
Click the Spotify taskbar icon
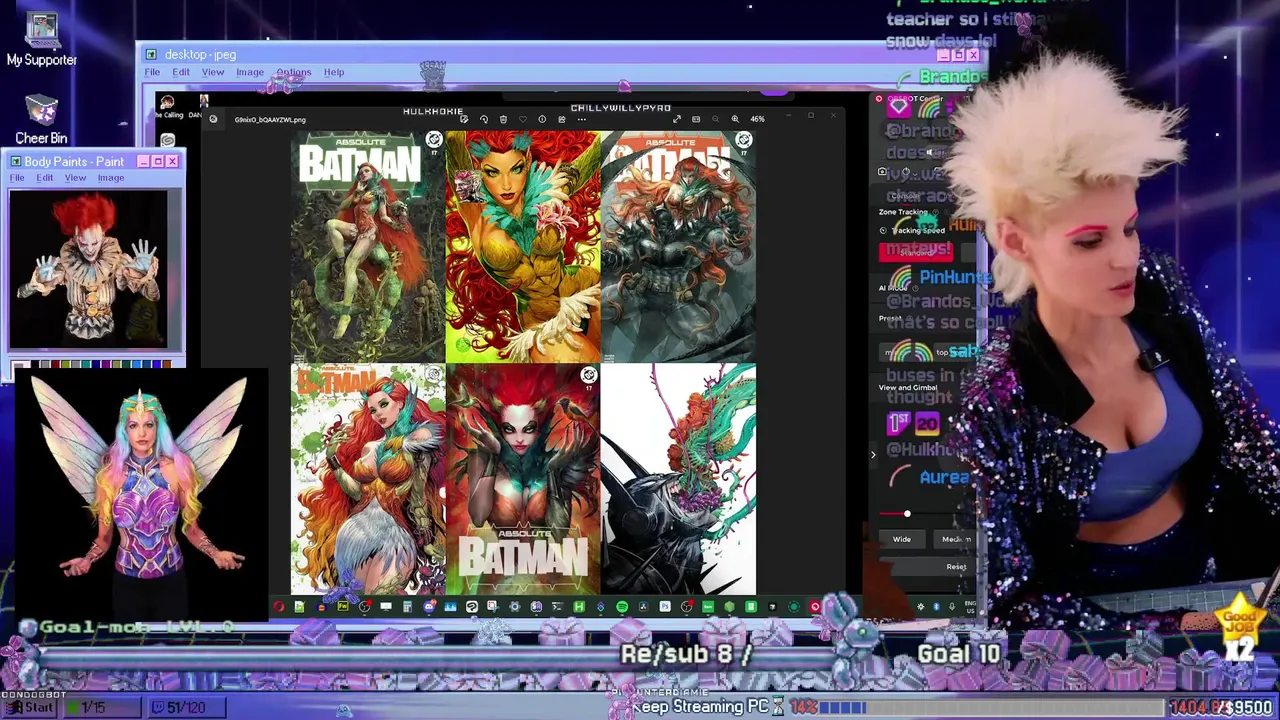tap(622, 607)
